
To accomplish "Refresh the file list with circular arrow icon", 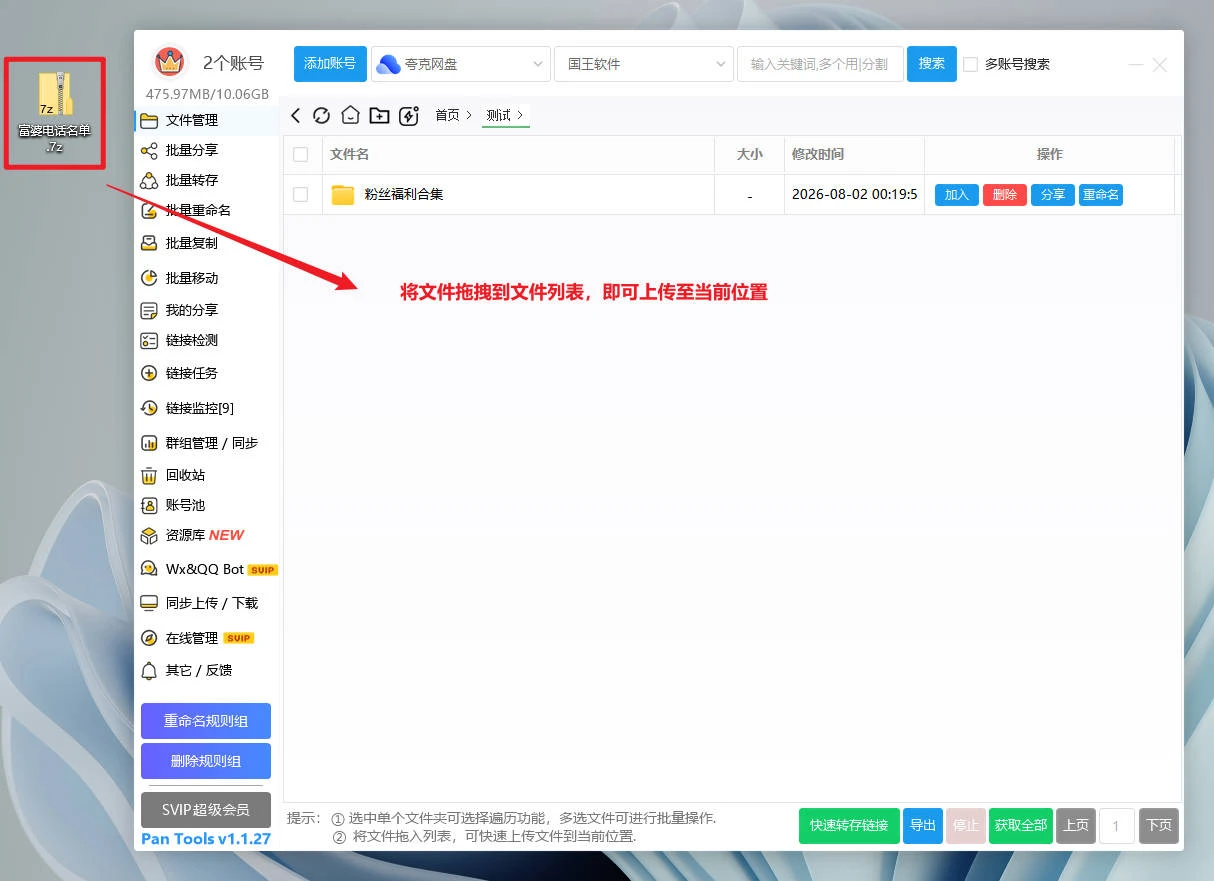I will coord(321,116).
